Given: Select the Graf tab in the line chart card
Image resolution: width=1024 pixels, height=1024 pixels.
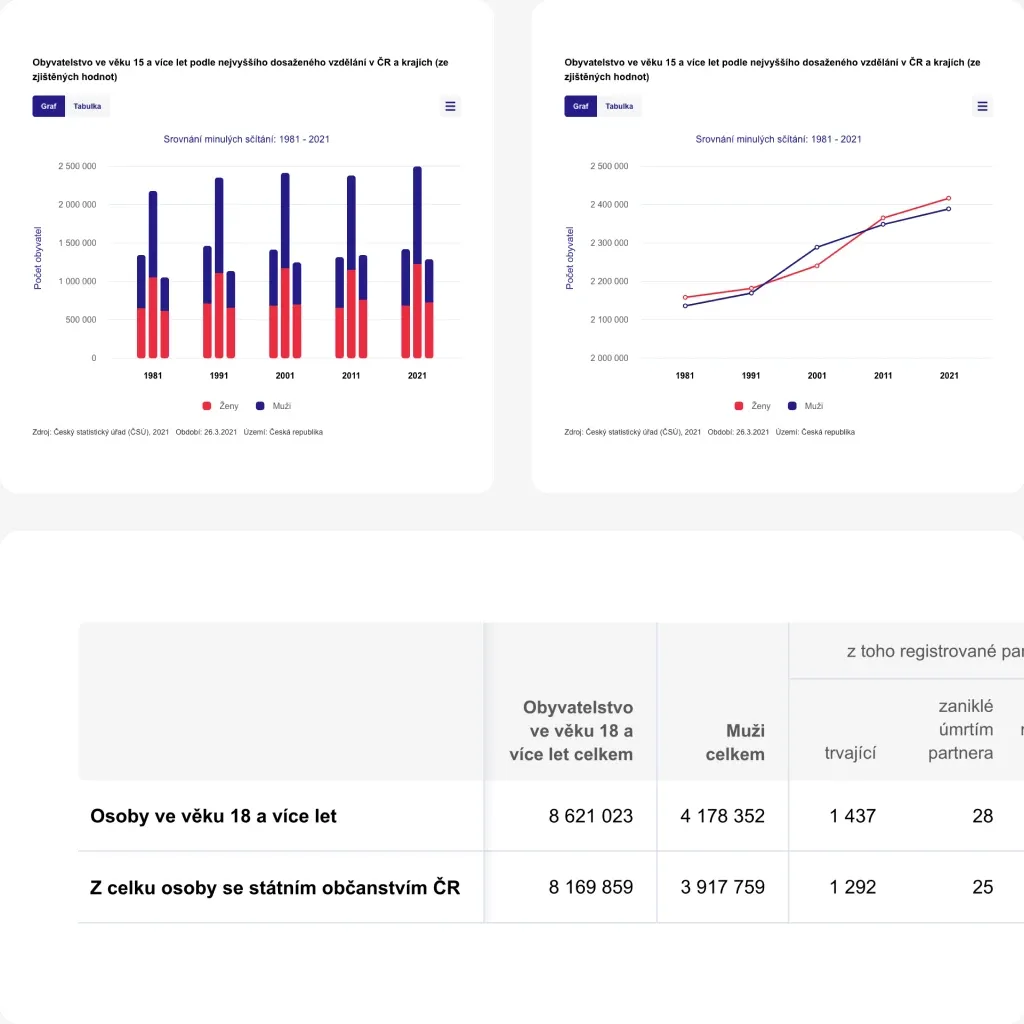Looking at the screenshot, I should tap(581, 106).
